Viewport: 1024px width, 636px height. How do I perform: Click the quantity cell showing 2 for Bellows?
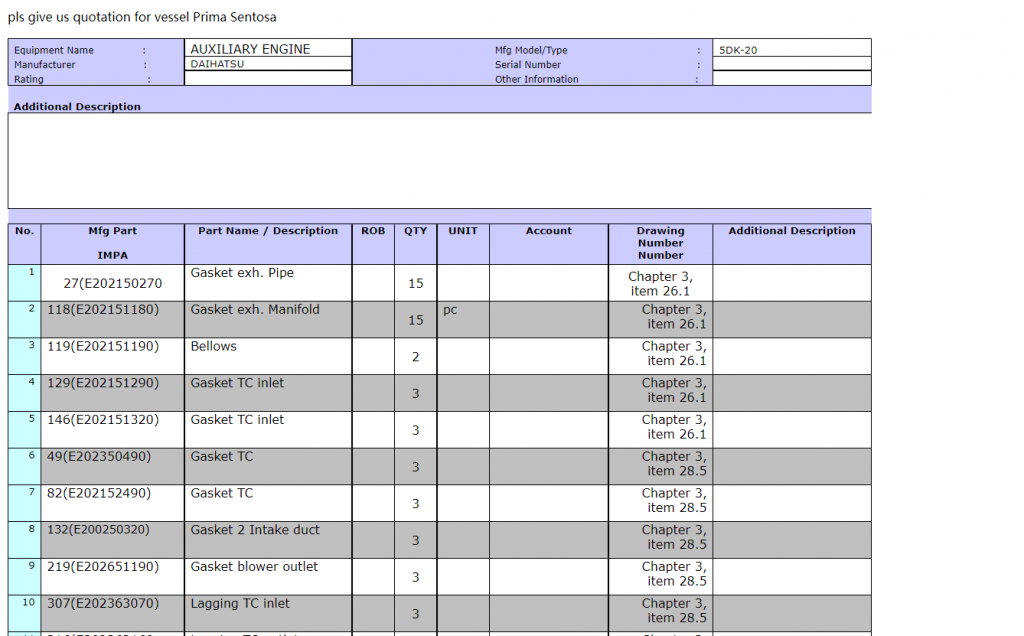(x=415, y=357)
